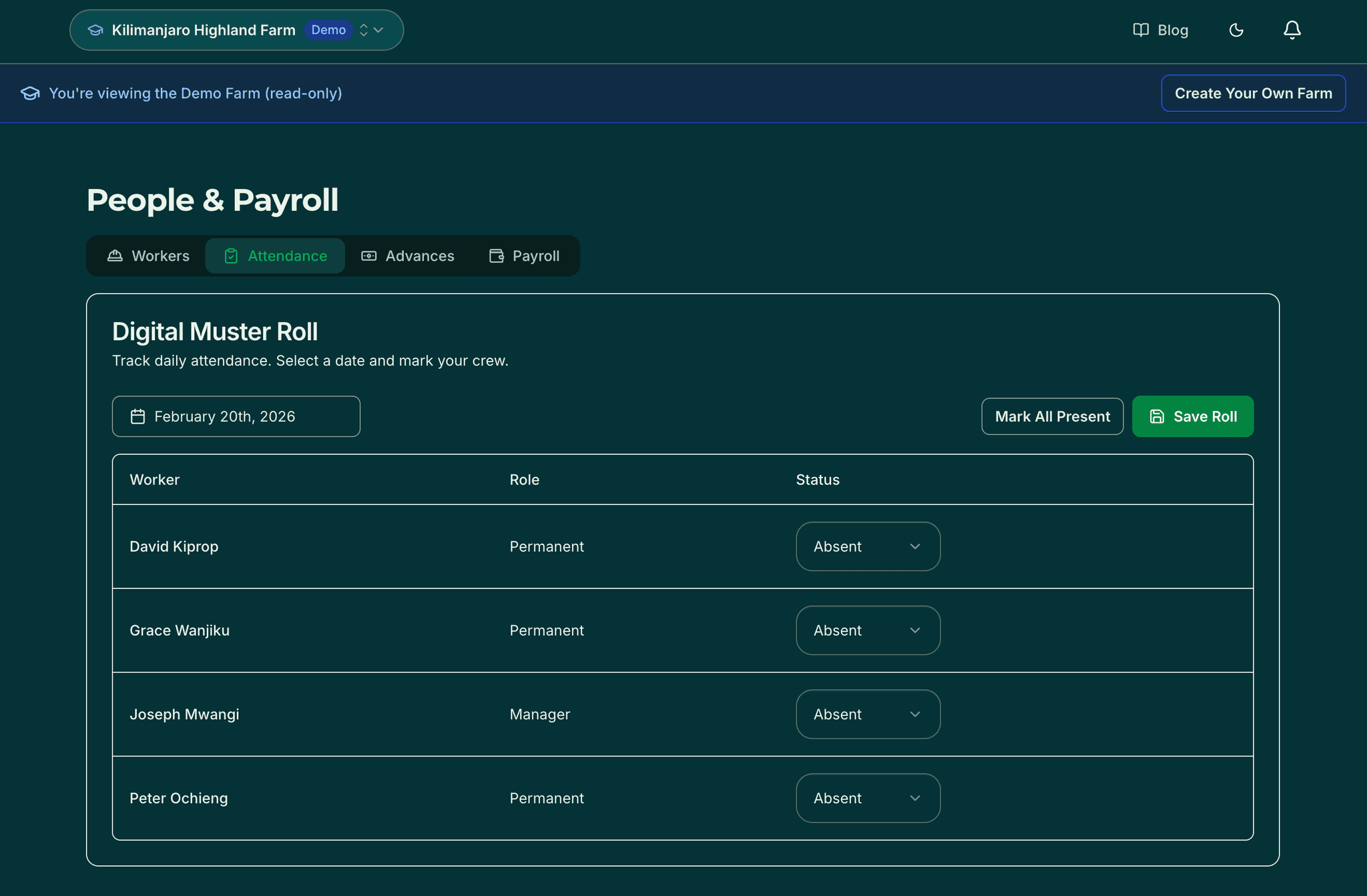Toggle dark mode with the moon icon
Screen dimensions: 1367x896
tap(1236, 30)
